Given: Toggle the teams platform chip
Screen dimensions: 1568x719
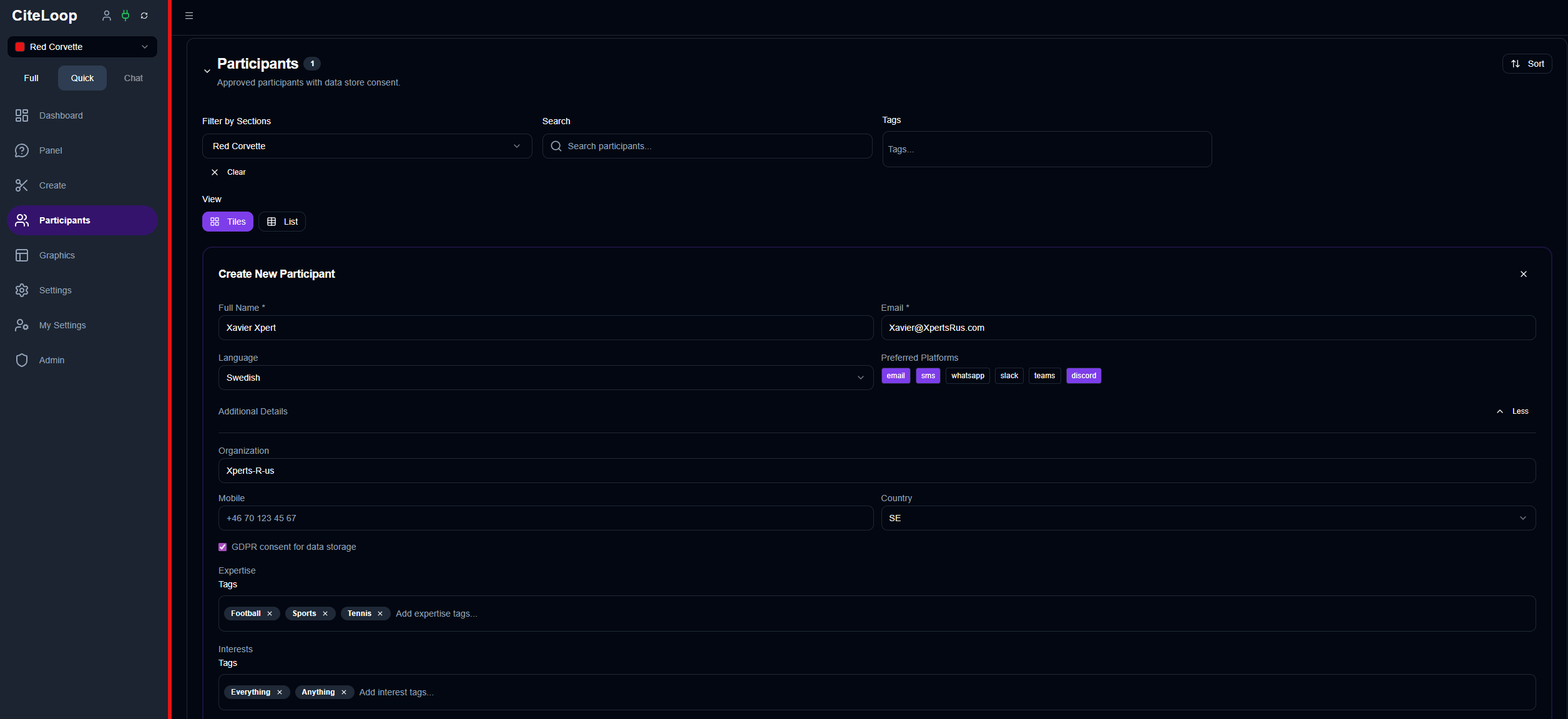Looking at the screenshot, I should [x=1044, y=376].
